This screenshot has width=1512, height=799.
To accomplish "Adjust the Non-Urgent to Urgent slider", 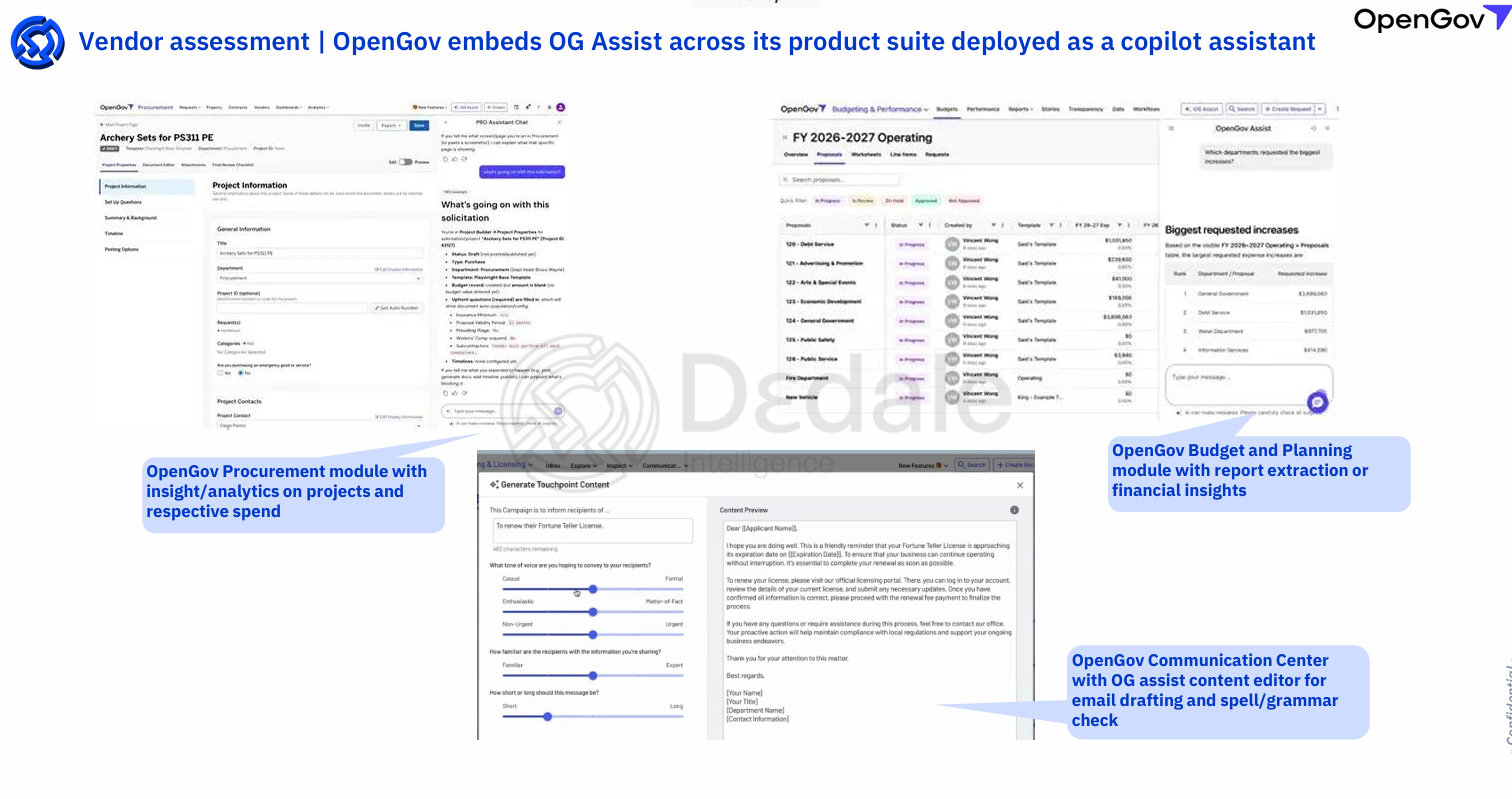I will (593, 634).
